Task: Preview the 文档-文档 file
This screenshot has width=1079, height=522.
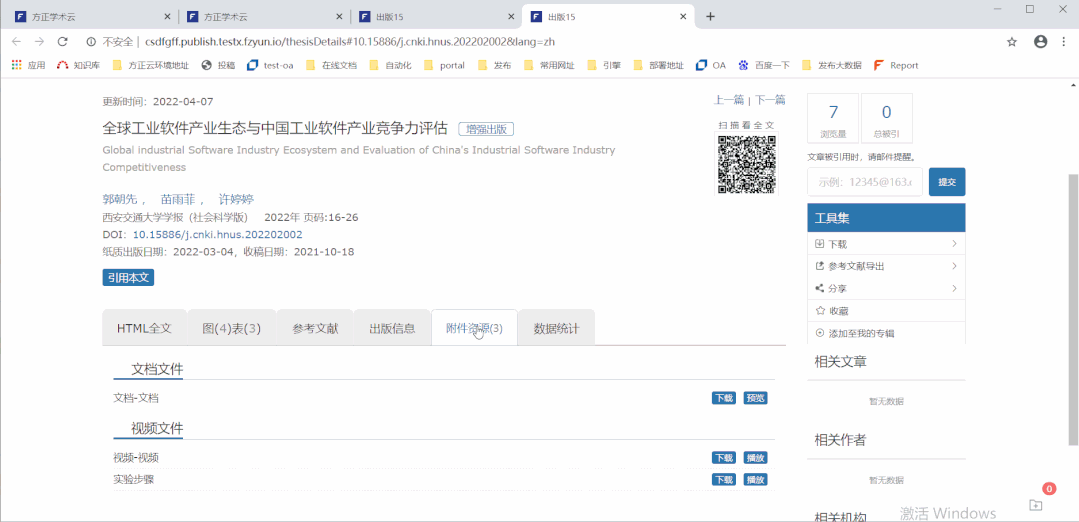Action: pos(755,398)
